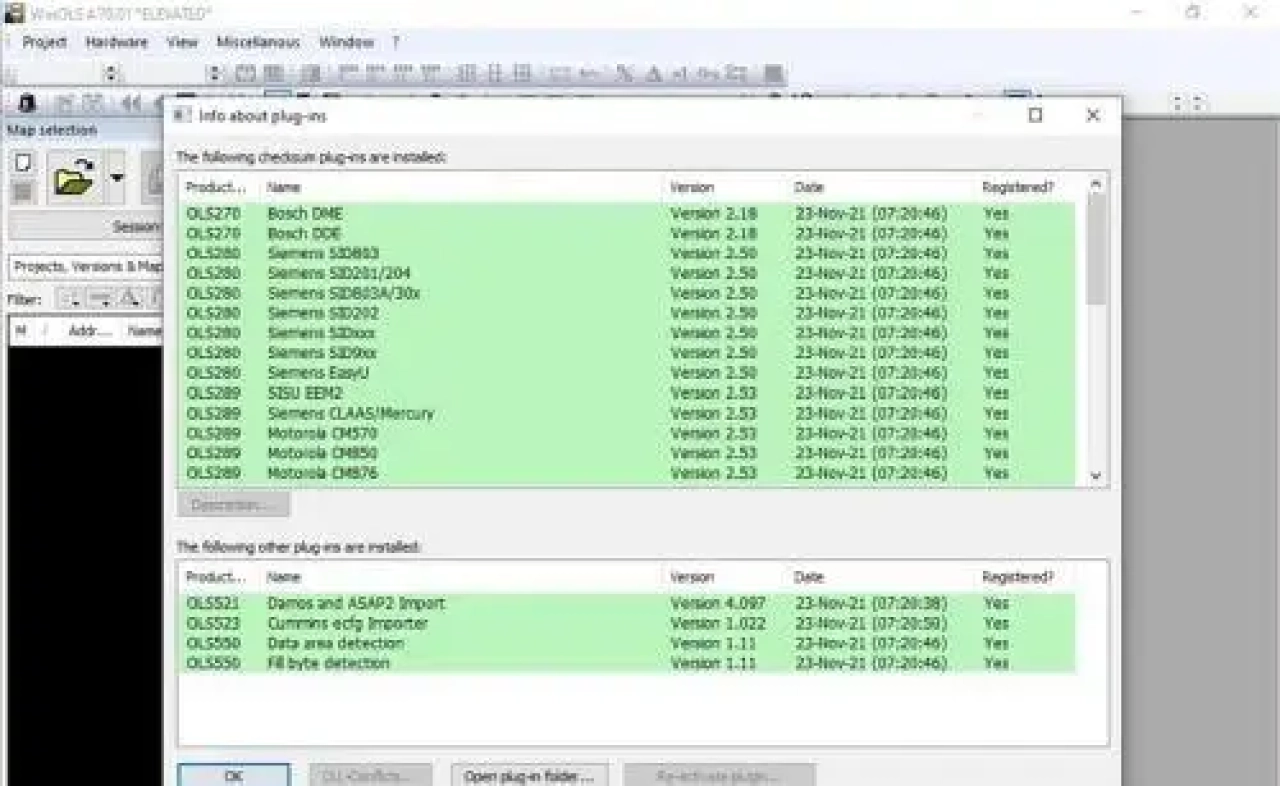Click the scroll-down arrow of the checksum plug-ins list
1280x786 pixels.
coord(1096,476)
